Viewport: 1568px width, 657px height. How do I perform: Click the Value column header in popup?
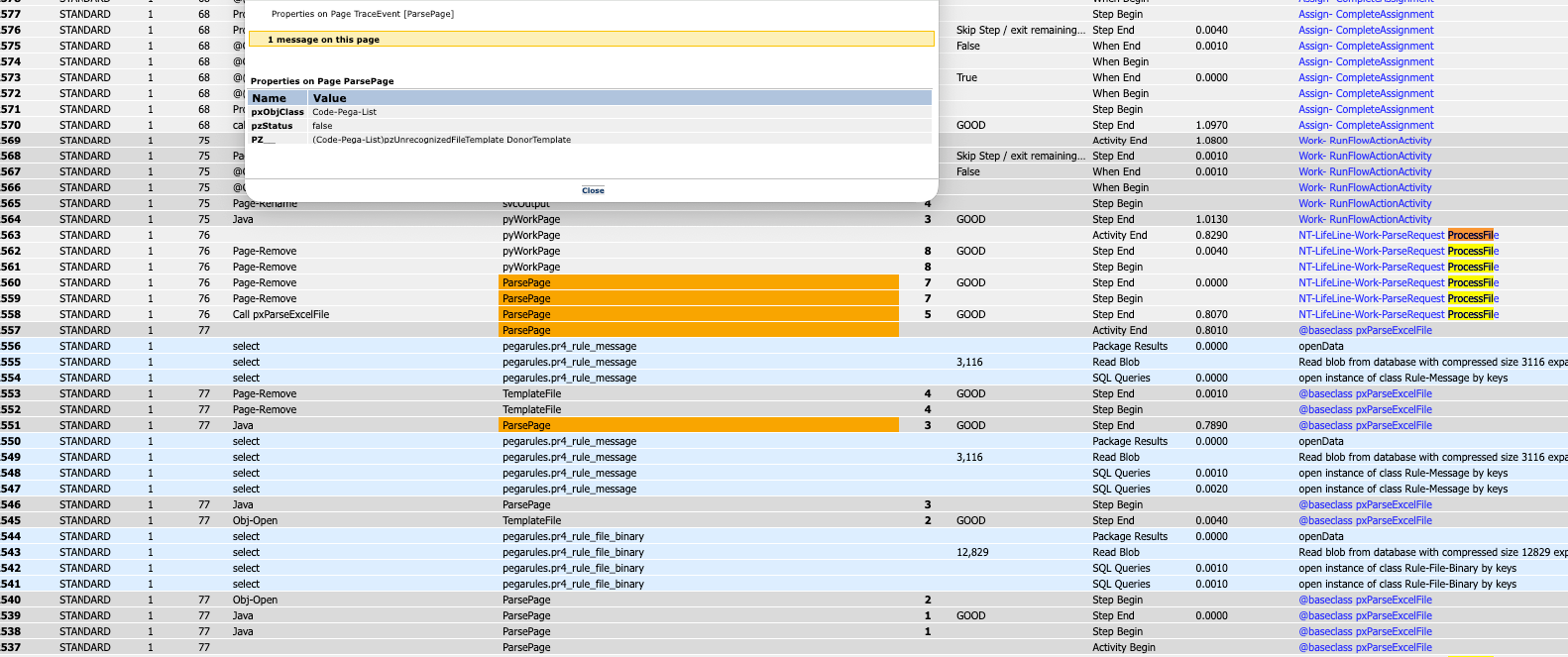pyautogui.click(x=329, y=98)
